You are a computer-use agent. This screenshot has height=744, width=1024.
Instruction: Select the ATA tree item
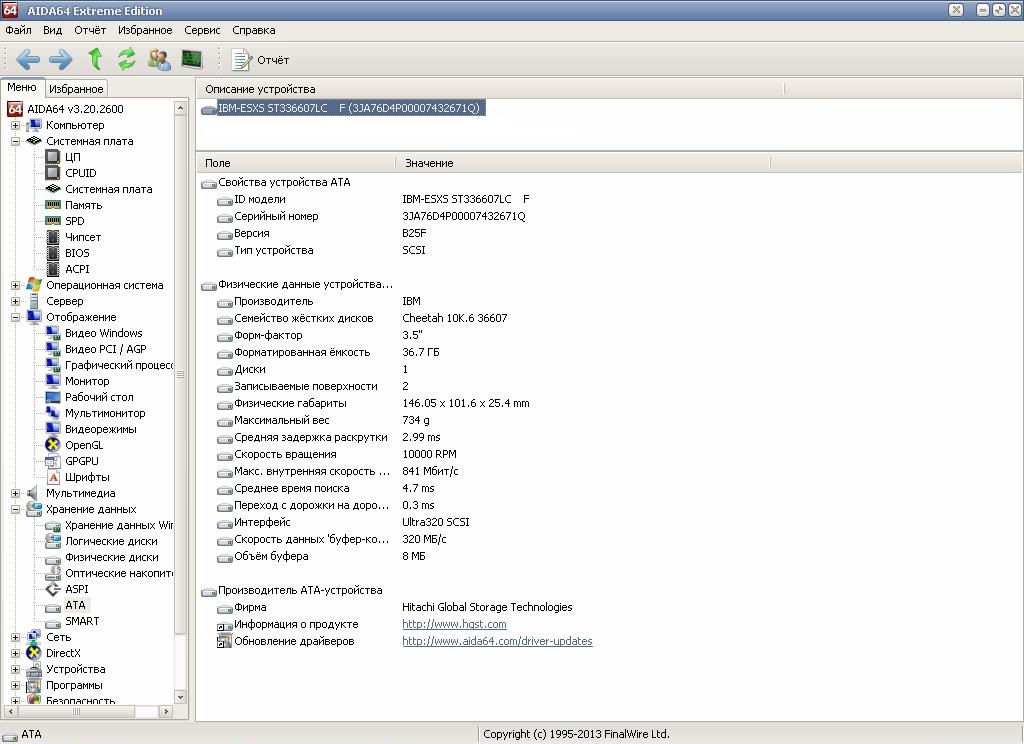click(75, 605)
